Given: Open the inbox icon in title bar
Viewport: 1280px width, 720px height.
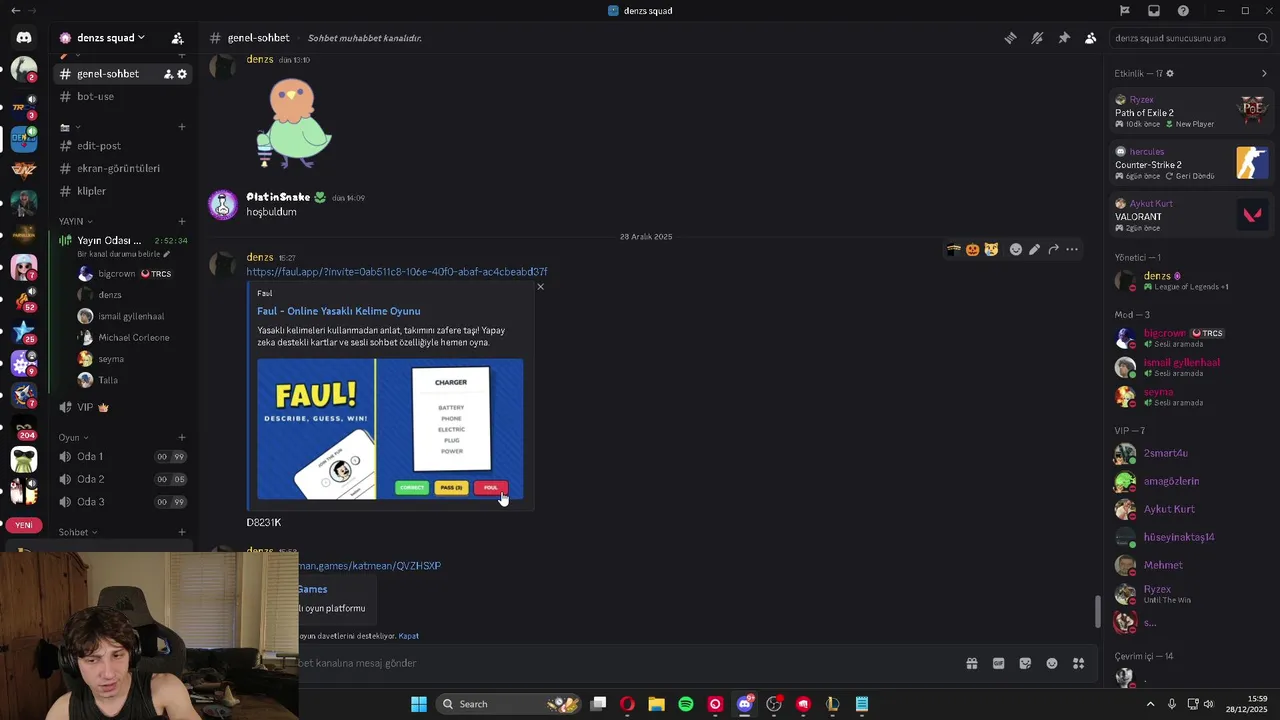Looking at the screenshot, I should tap(1154, 11).
